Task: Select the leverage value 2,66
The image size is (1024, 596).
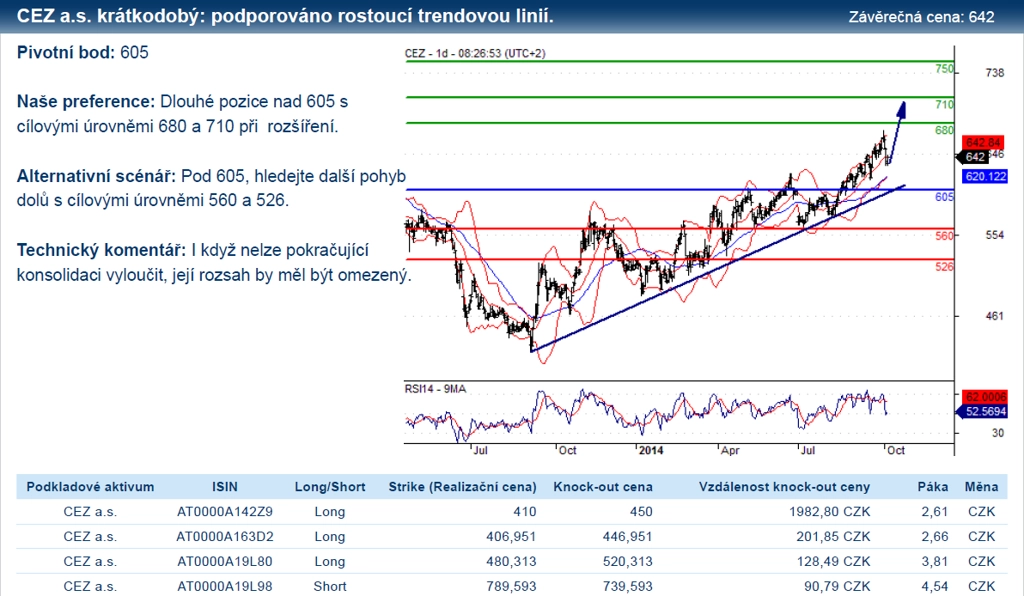Action: [x=935, y=537]
